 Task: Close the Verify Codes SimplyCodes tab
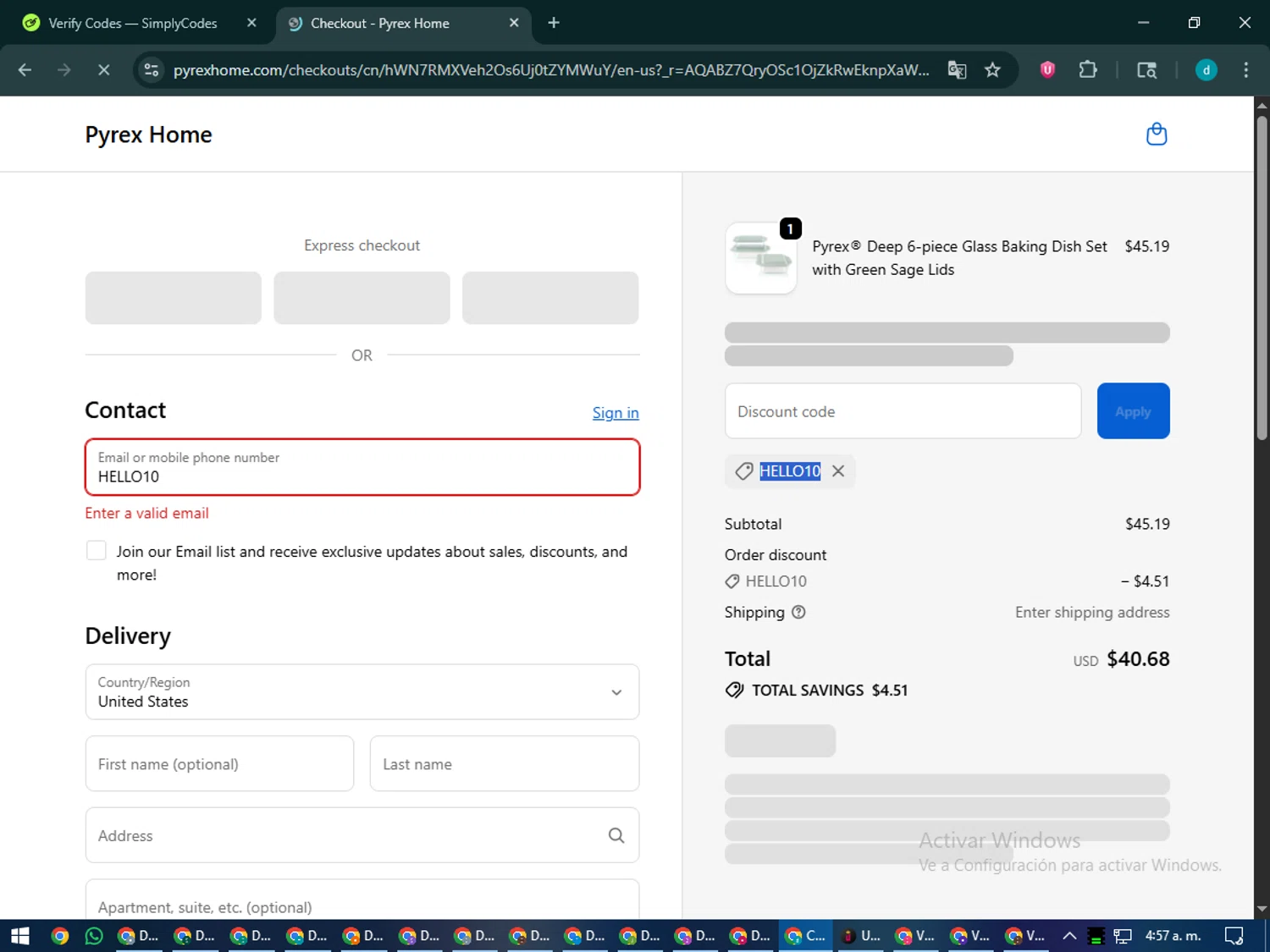[x=251, y=23]
